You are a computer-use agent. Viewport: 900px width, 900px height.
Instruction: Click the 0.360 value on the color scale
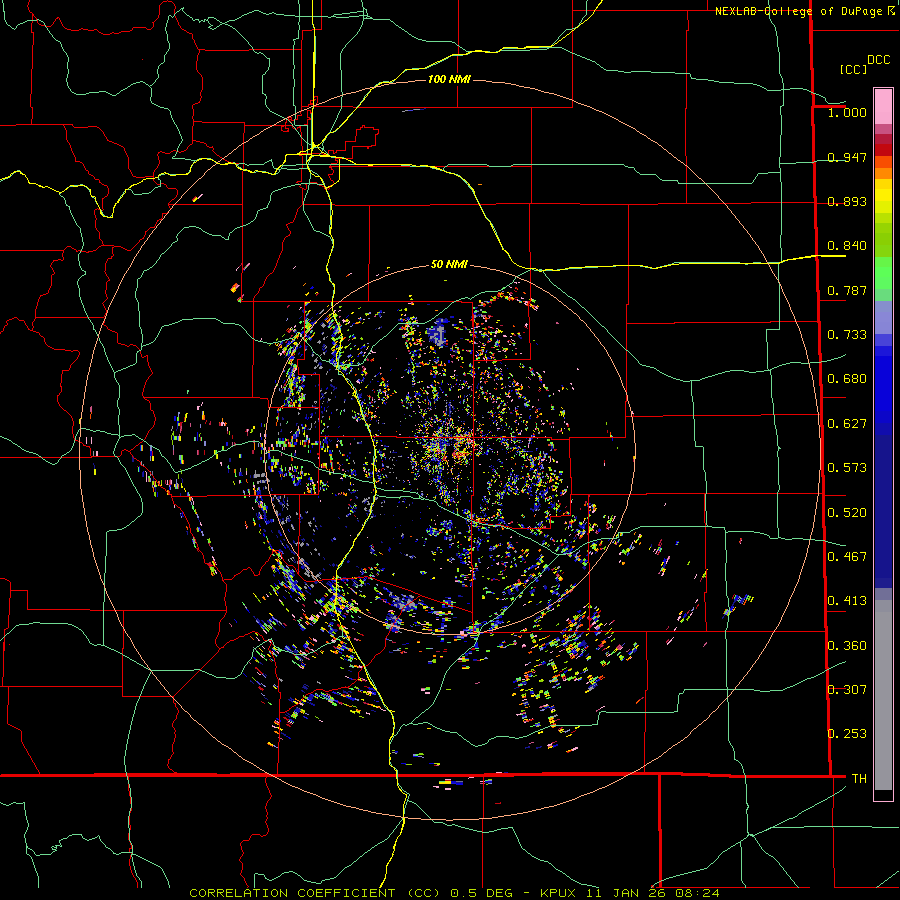point(847,646)
